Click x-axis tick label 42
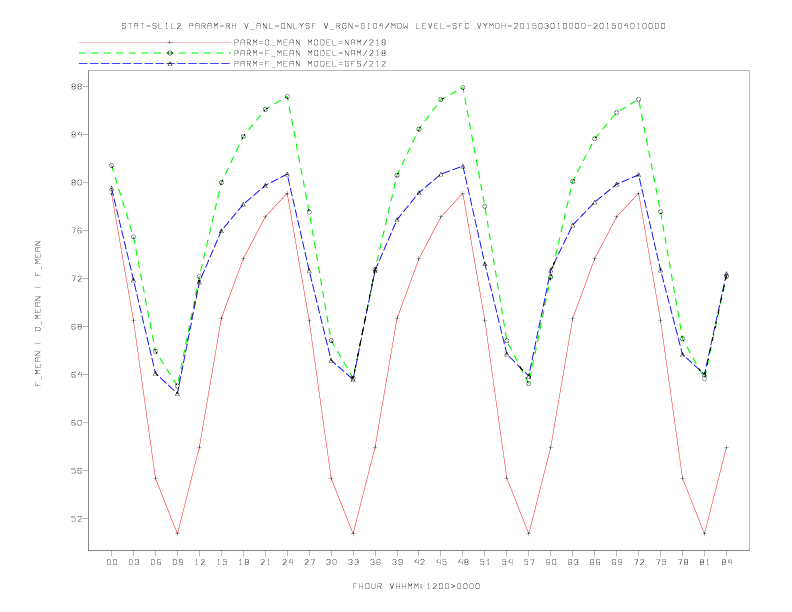This screenshot has width=792, height=612. pos(419,562)
